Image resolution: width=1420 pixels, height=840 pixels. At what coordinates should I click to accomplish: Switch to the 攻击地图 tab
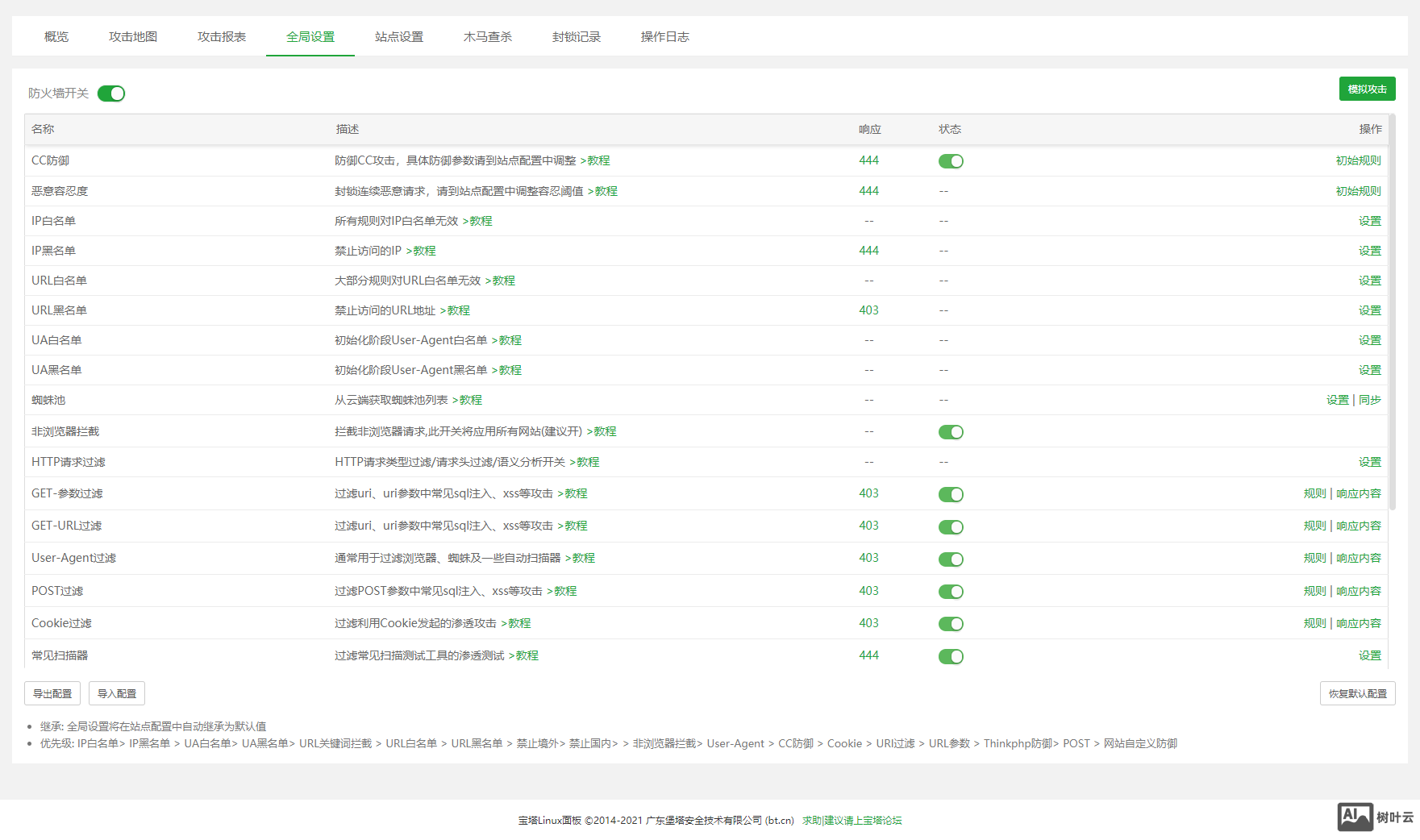(x=133, y=37)
